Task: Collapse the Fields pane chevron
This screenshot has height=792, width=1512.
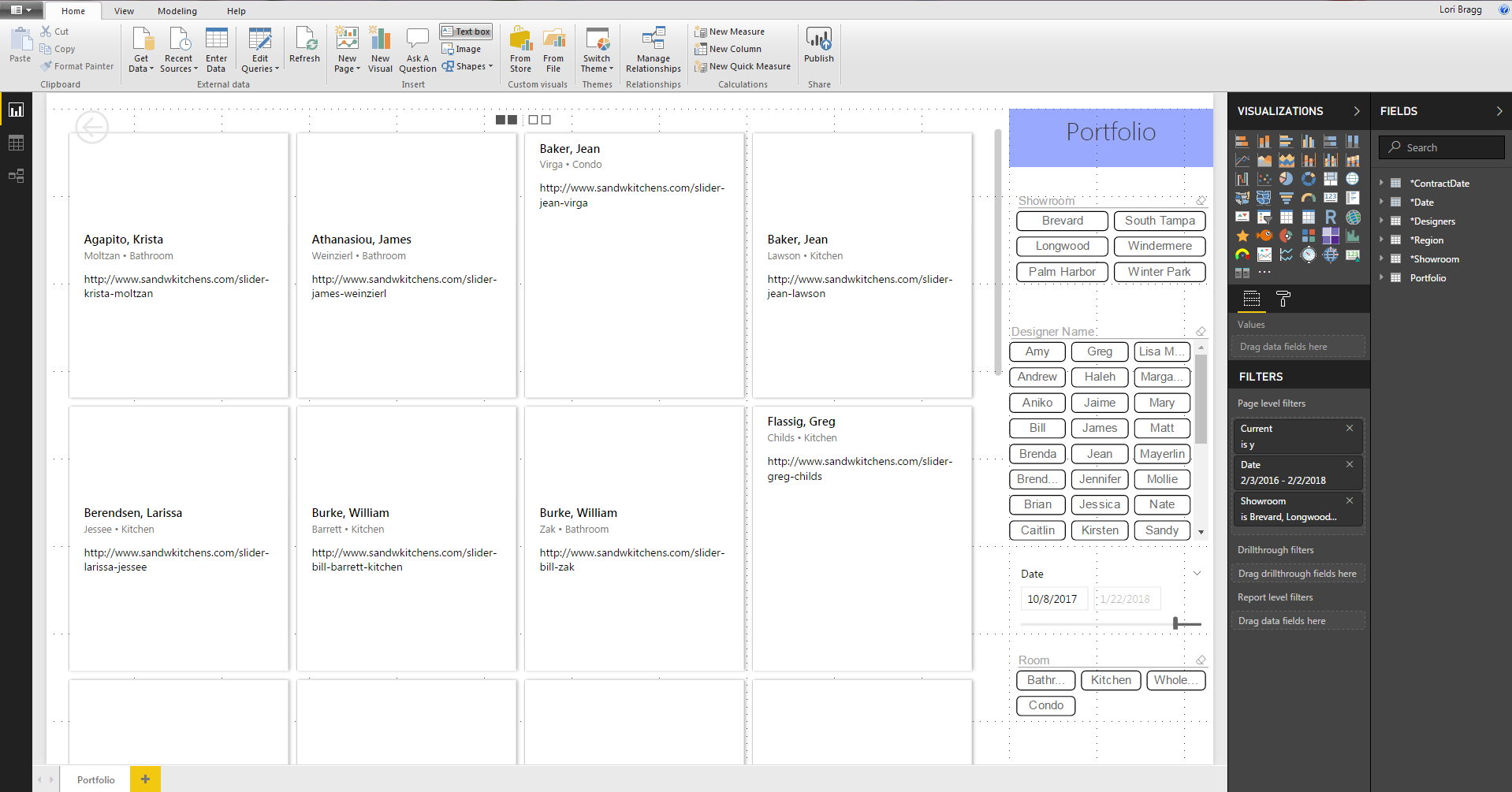Action: 1499,111
